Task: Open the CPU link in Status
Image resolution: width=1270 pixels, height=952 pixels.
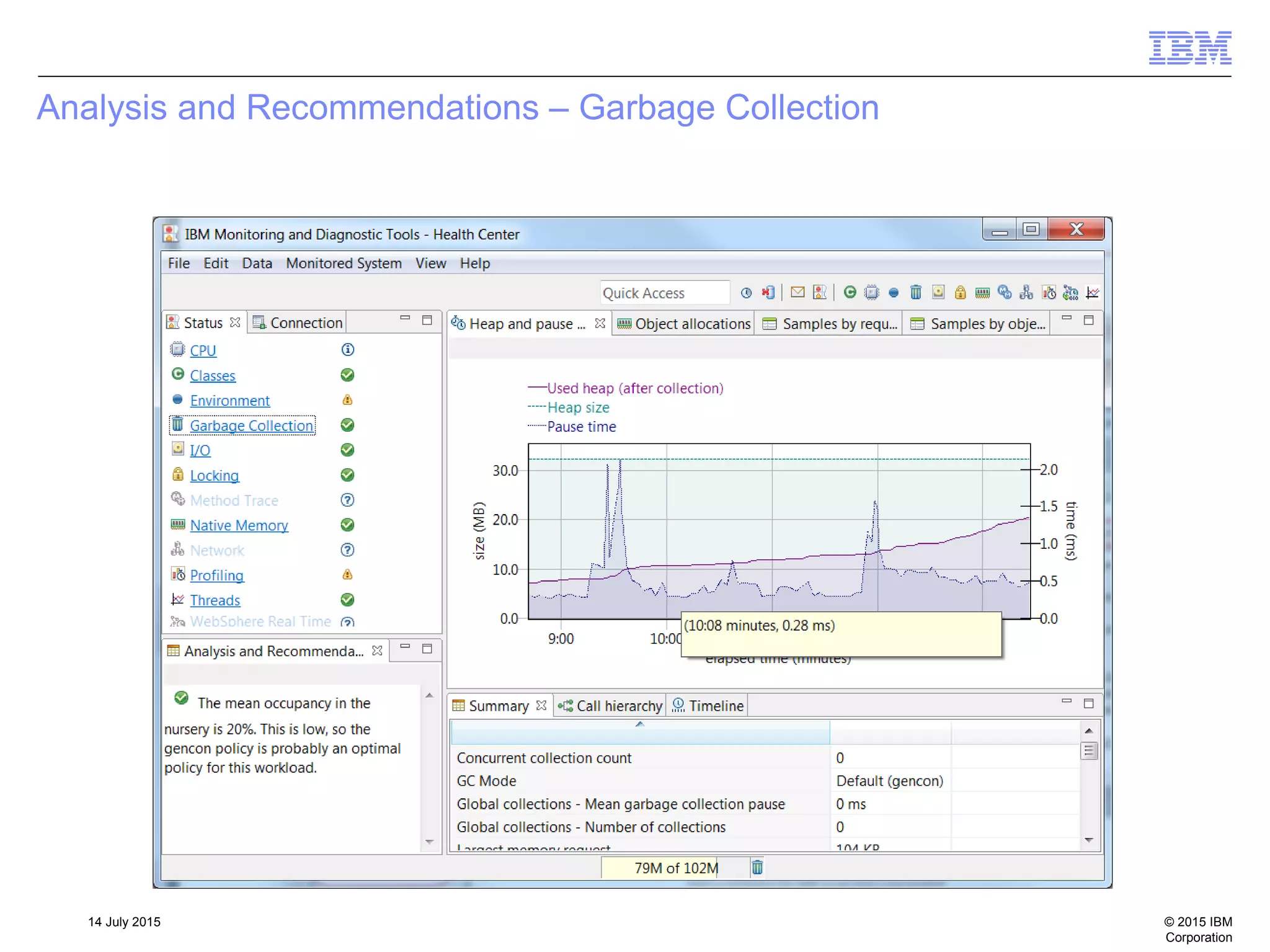Action: click(x=203, y=350)
